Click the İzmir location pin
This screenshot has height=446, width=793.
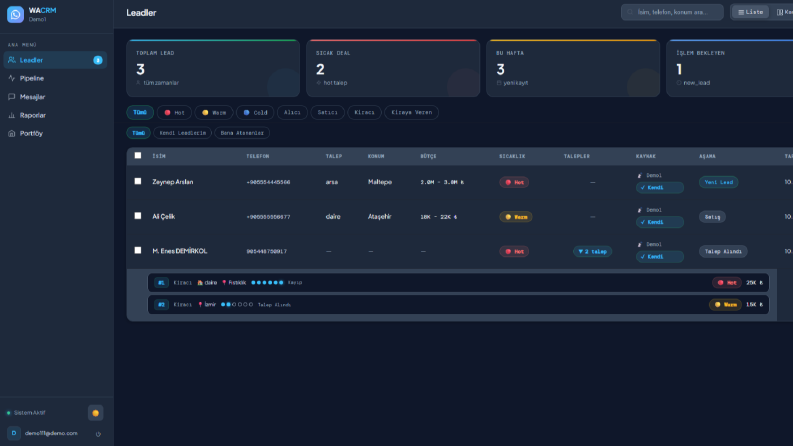click(x=200, y=304)
